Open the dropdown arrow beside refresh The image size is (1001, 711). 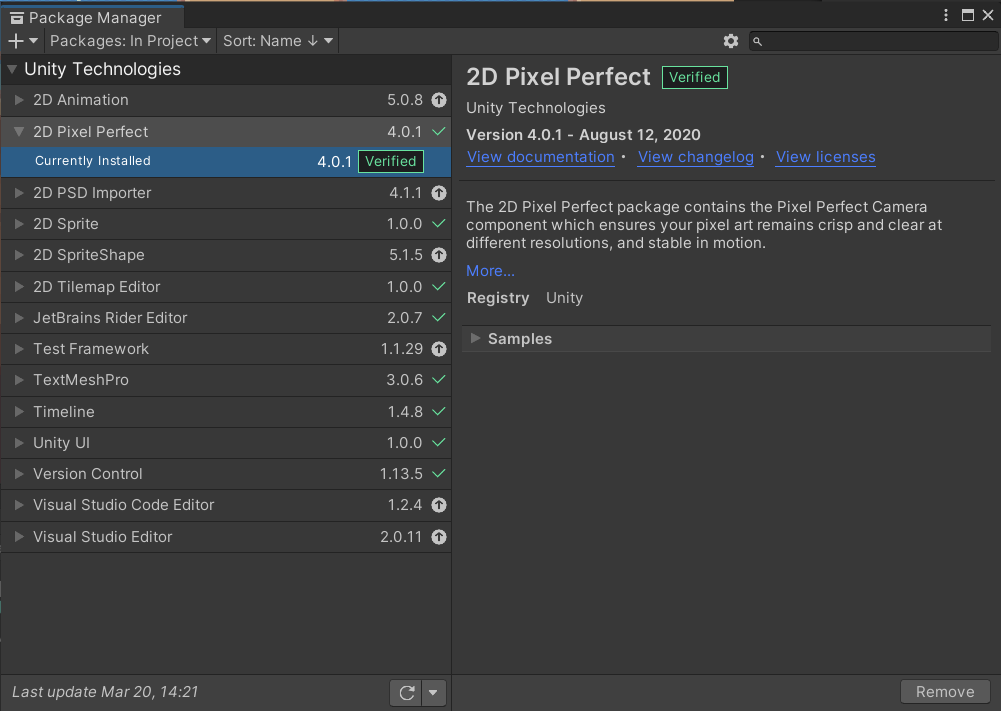coord(433,692)
